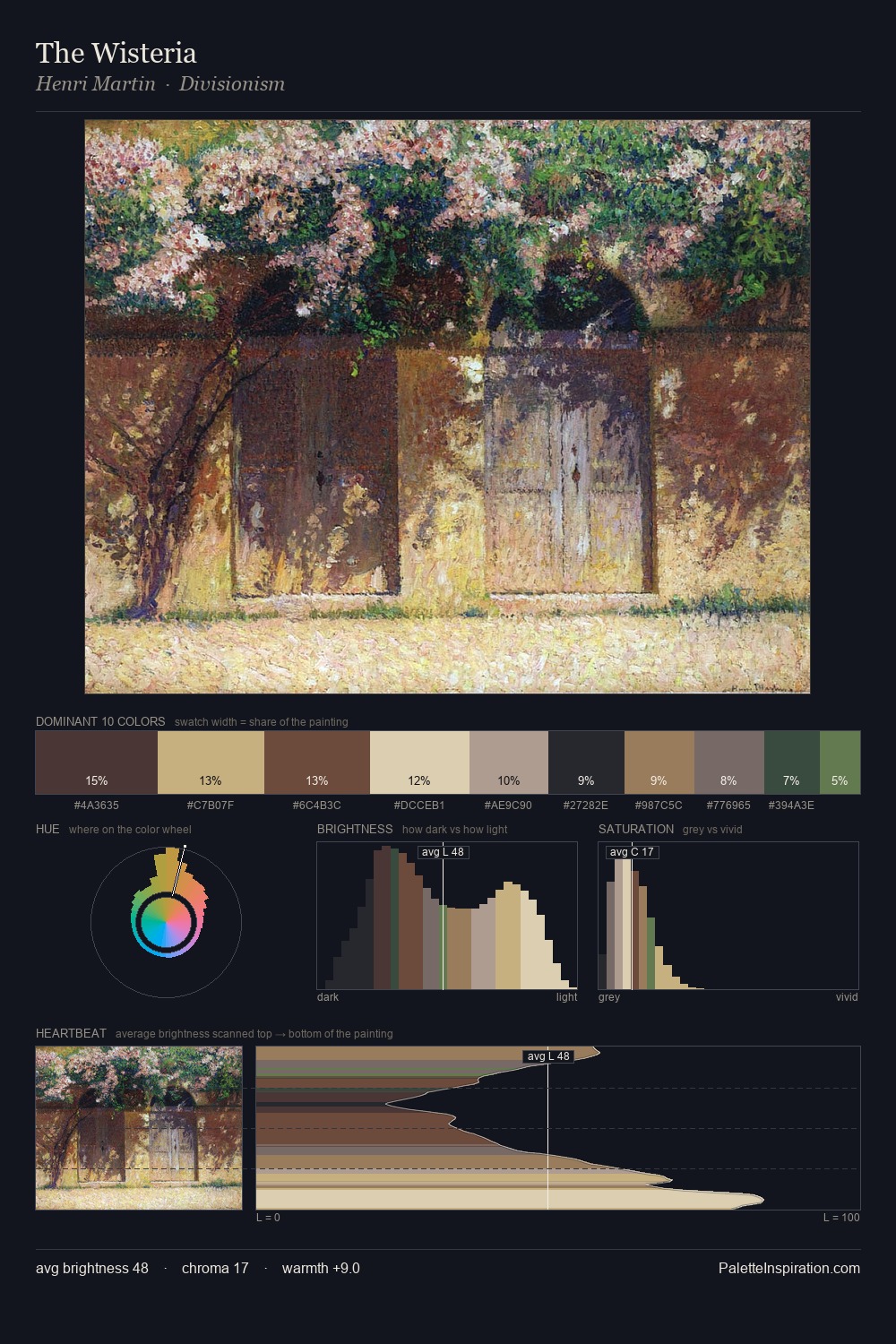Screen dimensions: 896x1344
Task: Click the hue color wheel chart
Action: (x=166, y=922)
